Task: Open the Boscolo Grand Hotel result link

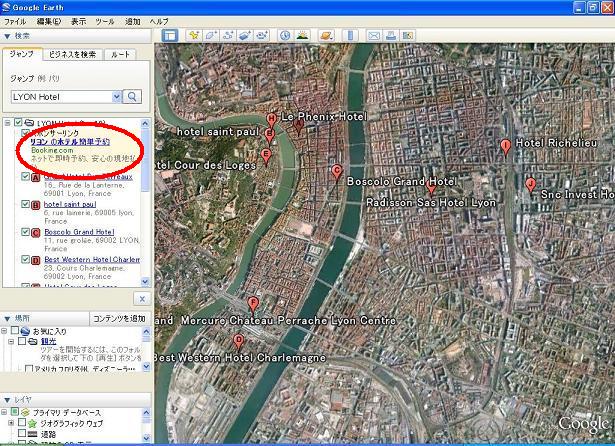Action: coord(79,232)
